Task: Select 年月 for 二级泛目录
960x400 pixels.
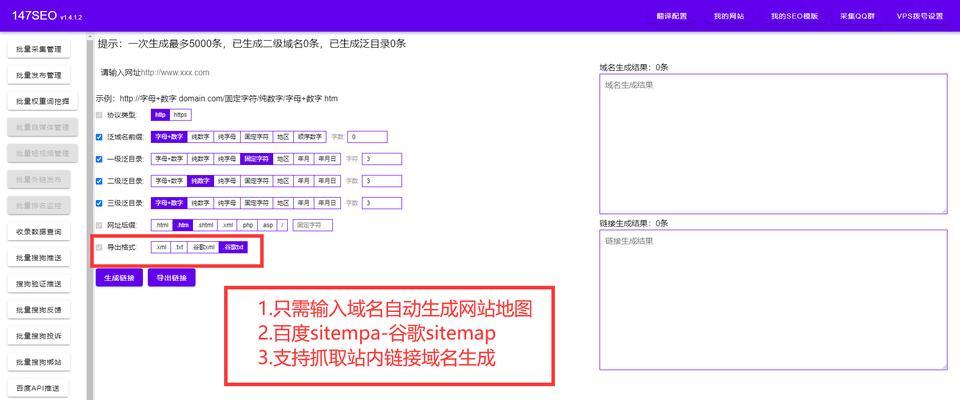Action: (x=304, y=181)
